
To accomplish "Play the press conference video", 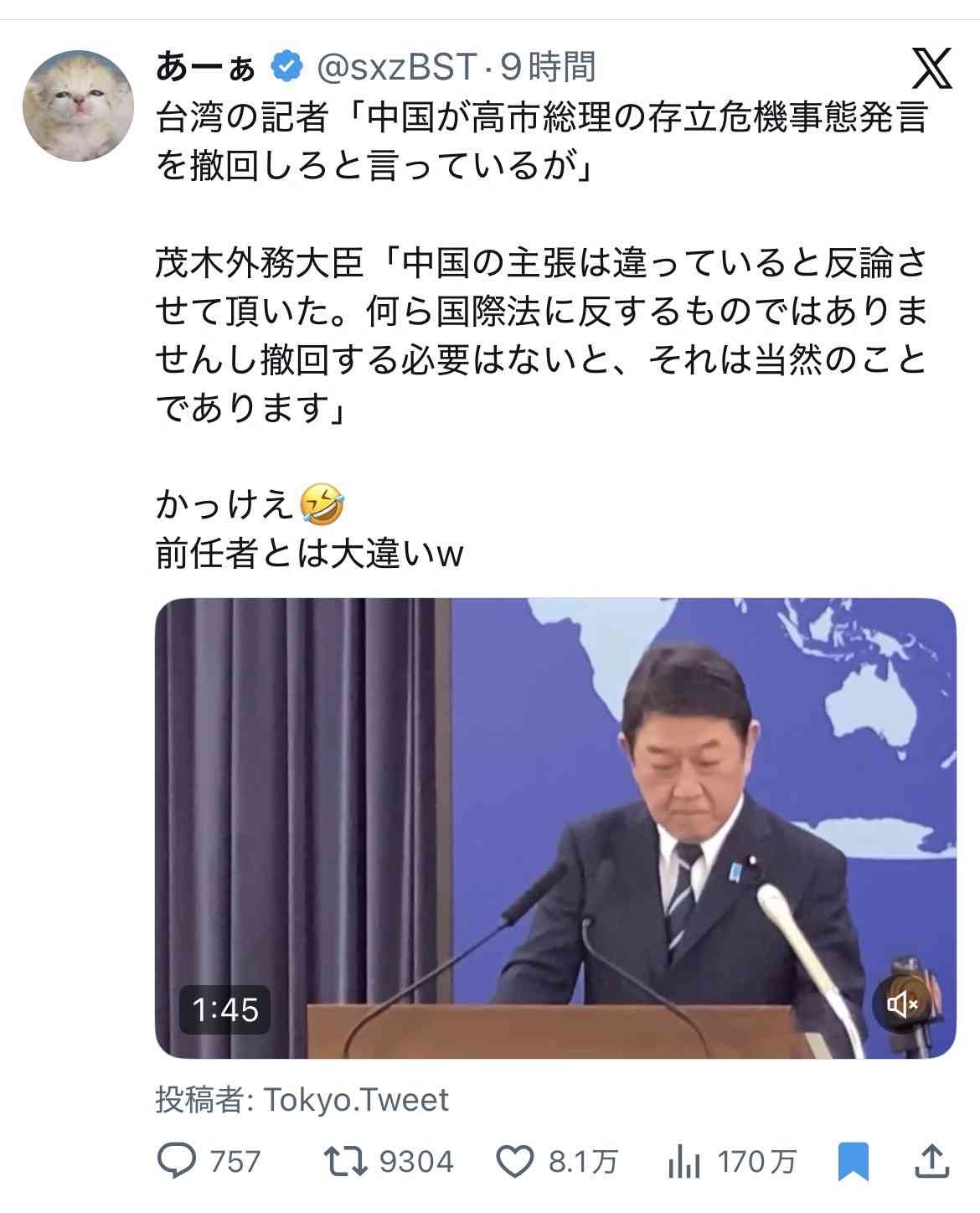I will (x=555, y=828).
